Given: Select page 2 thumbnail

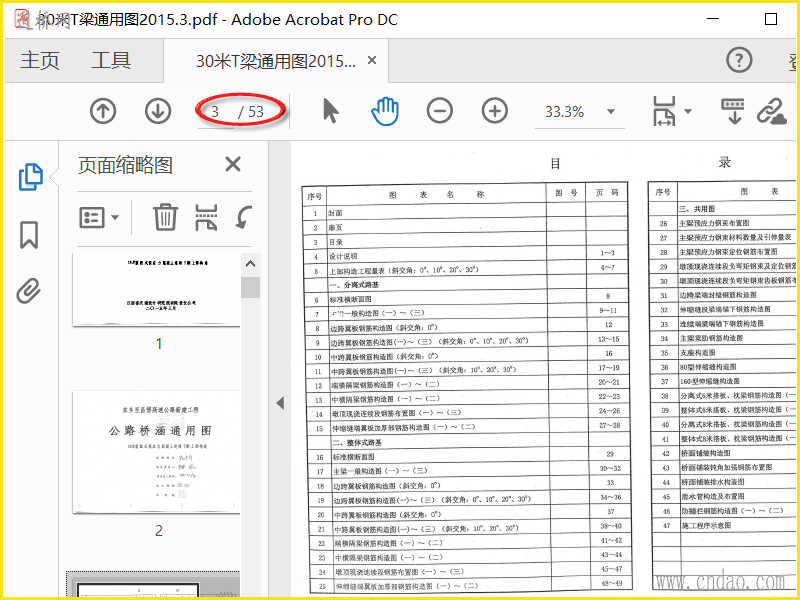Looking at the screenshot, I should point(157,453).
